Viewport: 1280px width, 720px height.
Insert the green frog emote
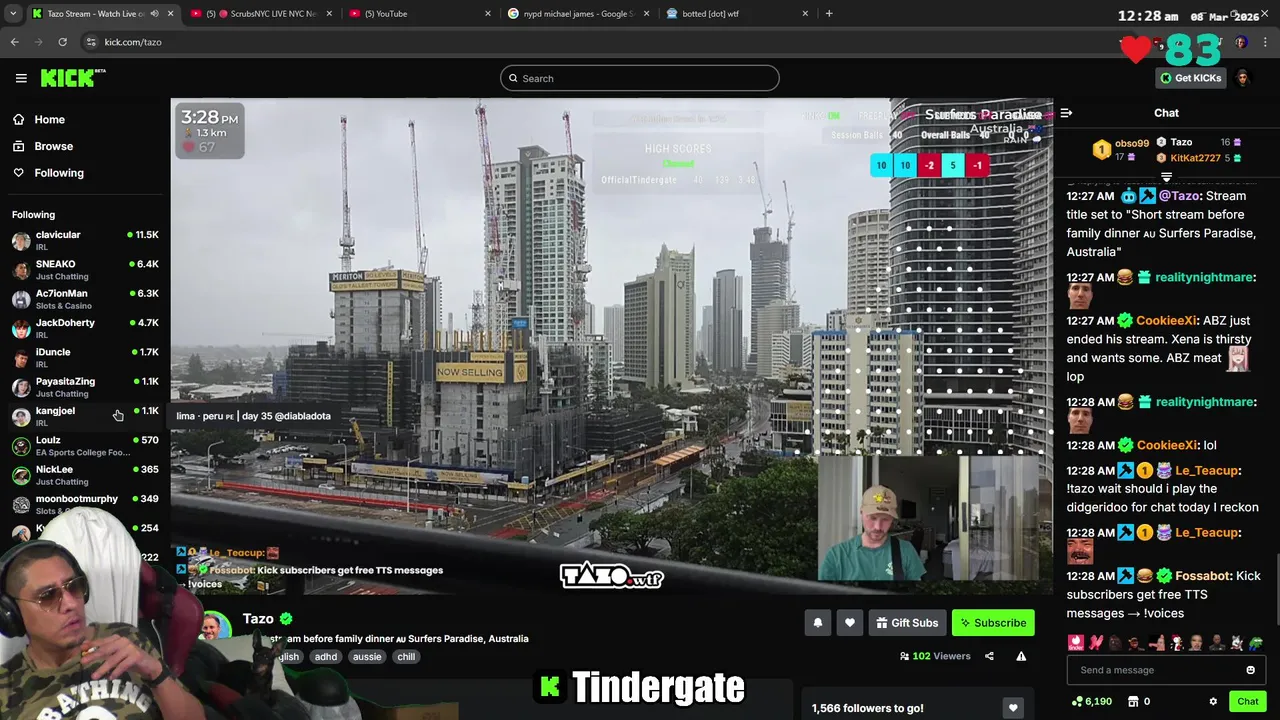[1256, 642]
